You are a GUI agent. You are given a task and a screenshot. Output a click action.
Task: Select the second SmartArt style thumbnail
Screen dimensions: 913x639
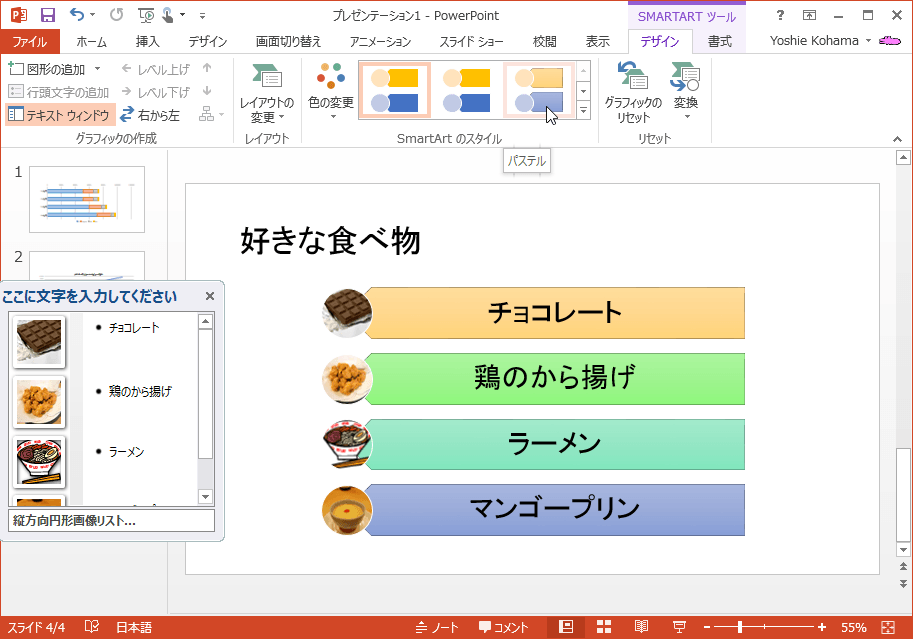[466, 90]
